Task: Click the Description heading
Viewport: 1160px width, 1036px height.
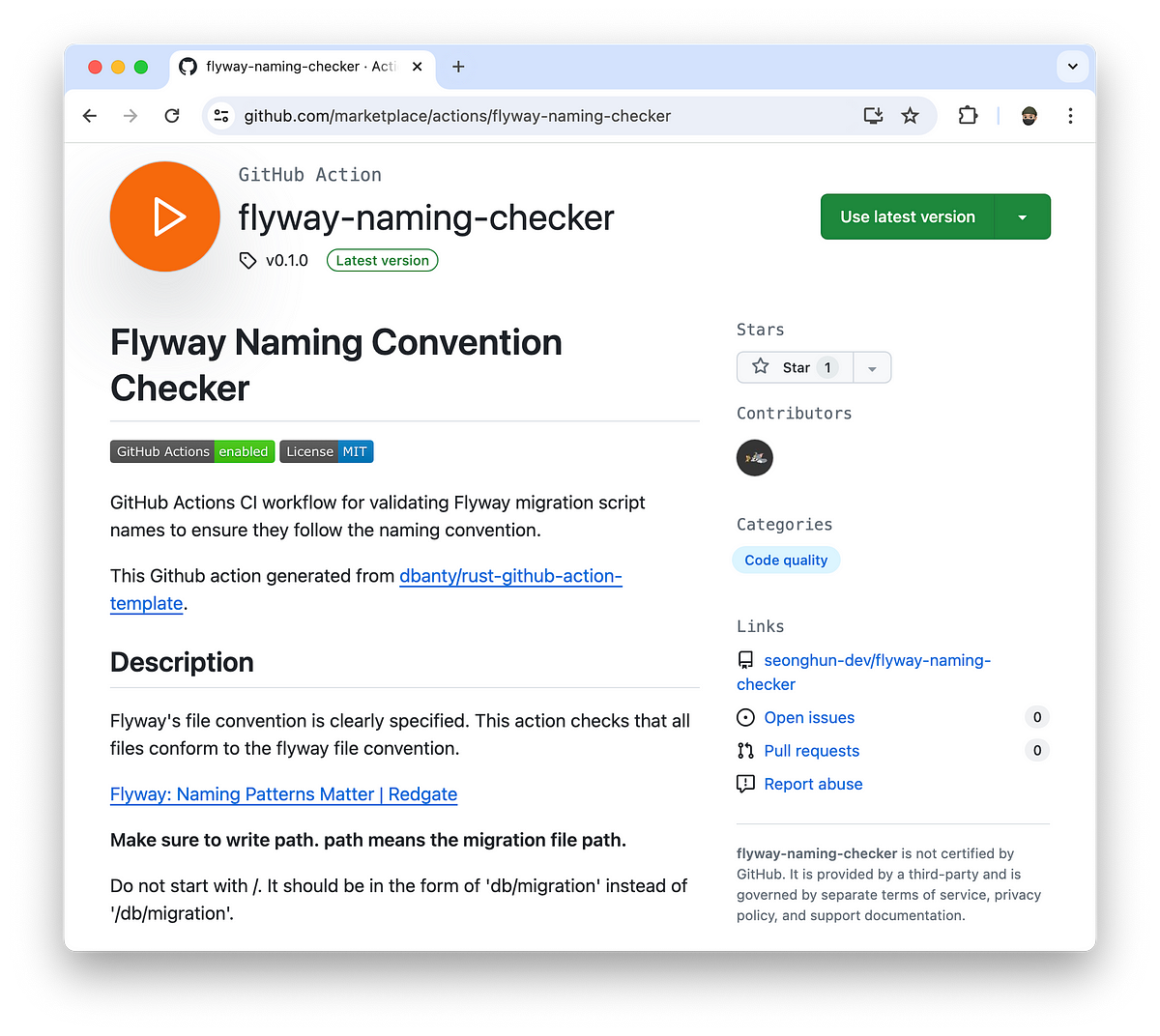Action: tap(182, 663)
